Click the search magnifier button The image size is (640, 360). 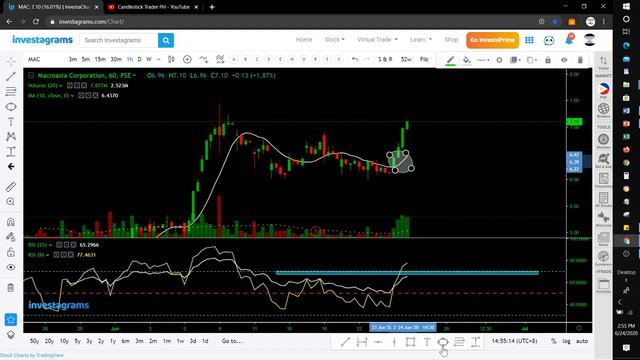(x=166, y=40)
